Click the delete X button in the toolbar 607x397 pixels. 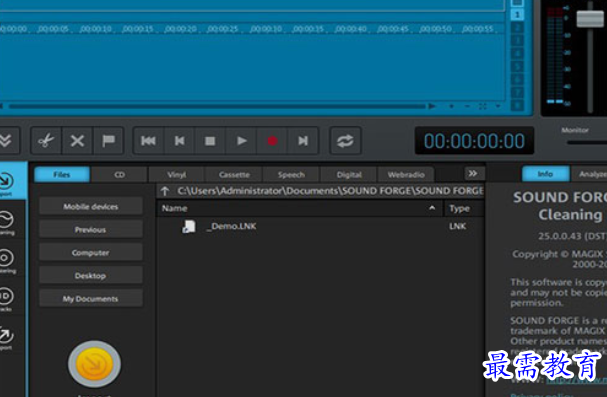pos(77,140)
